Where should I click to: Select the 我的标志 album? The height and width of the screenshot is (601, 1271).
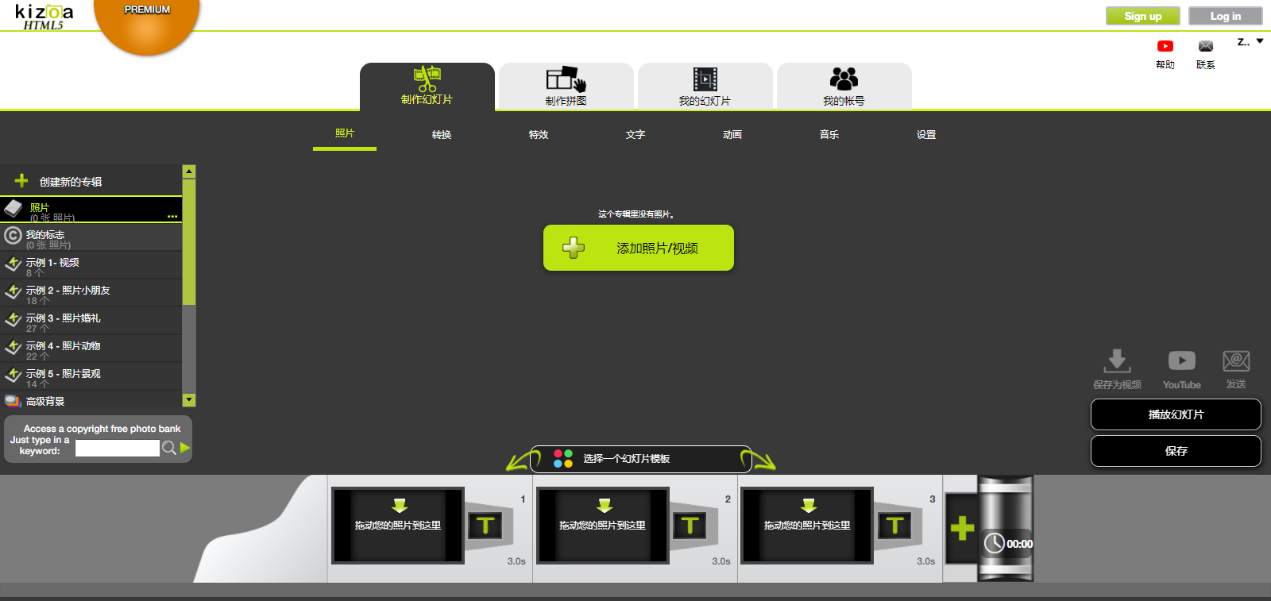[x=91, y=237]
